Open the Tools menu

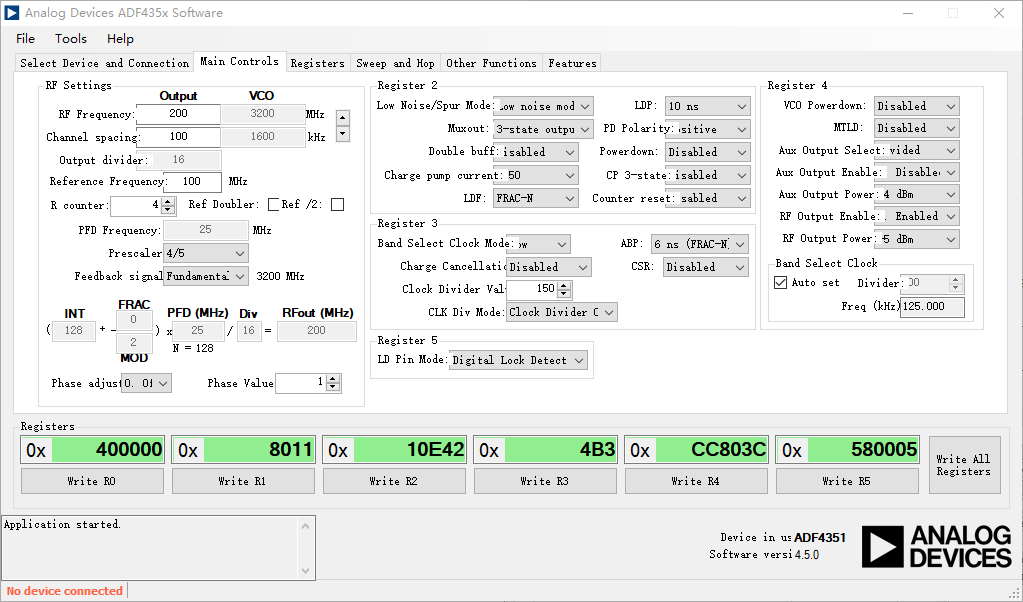[x=70, y=38]
